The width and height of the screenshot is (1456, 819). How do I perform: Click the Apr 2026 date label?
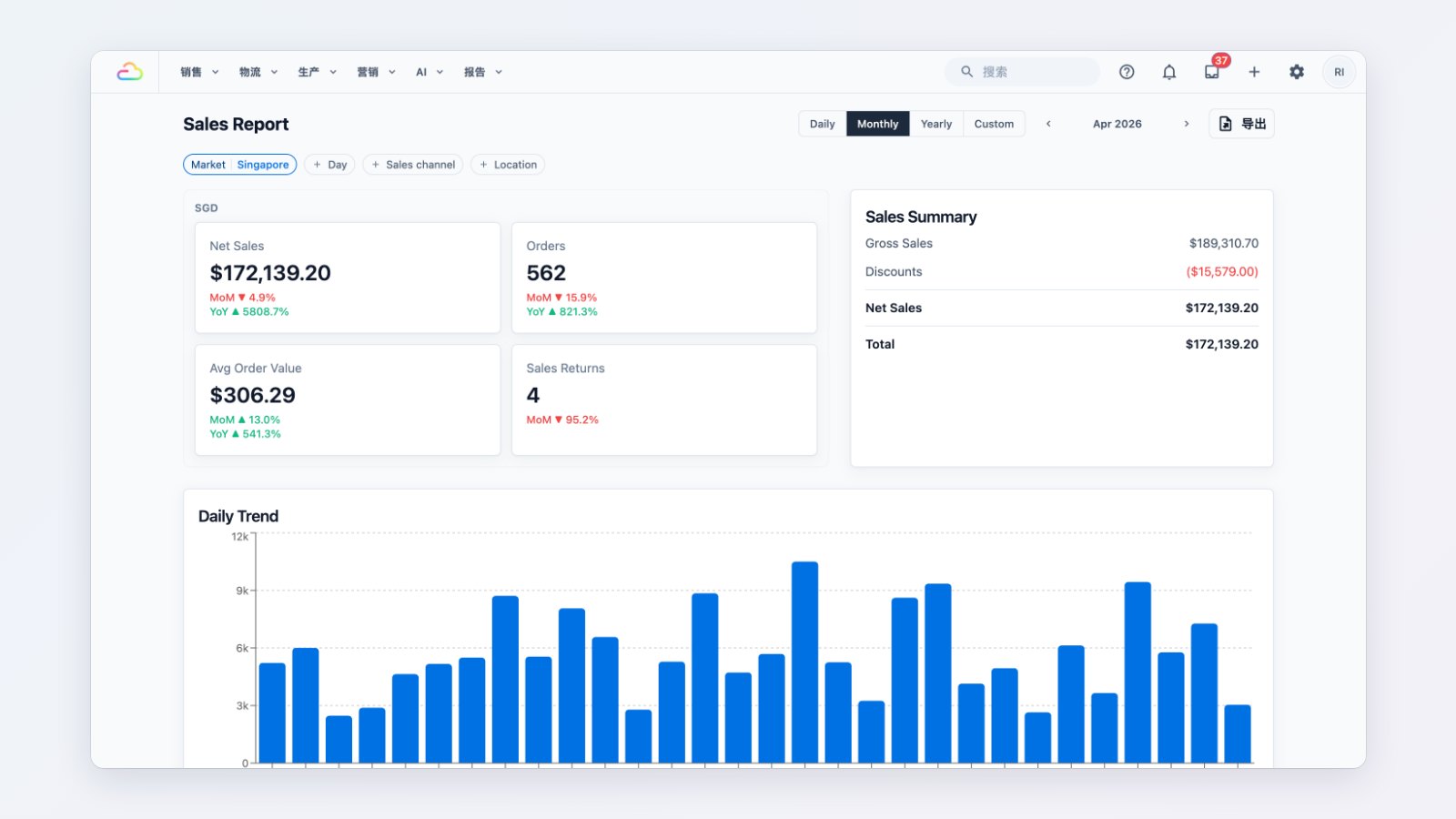click(x=1117, y=124)
